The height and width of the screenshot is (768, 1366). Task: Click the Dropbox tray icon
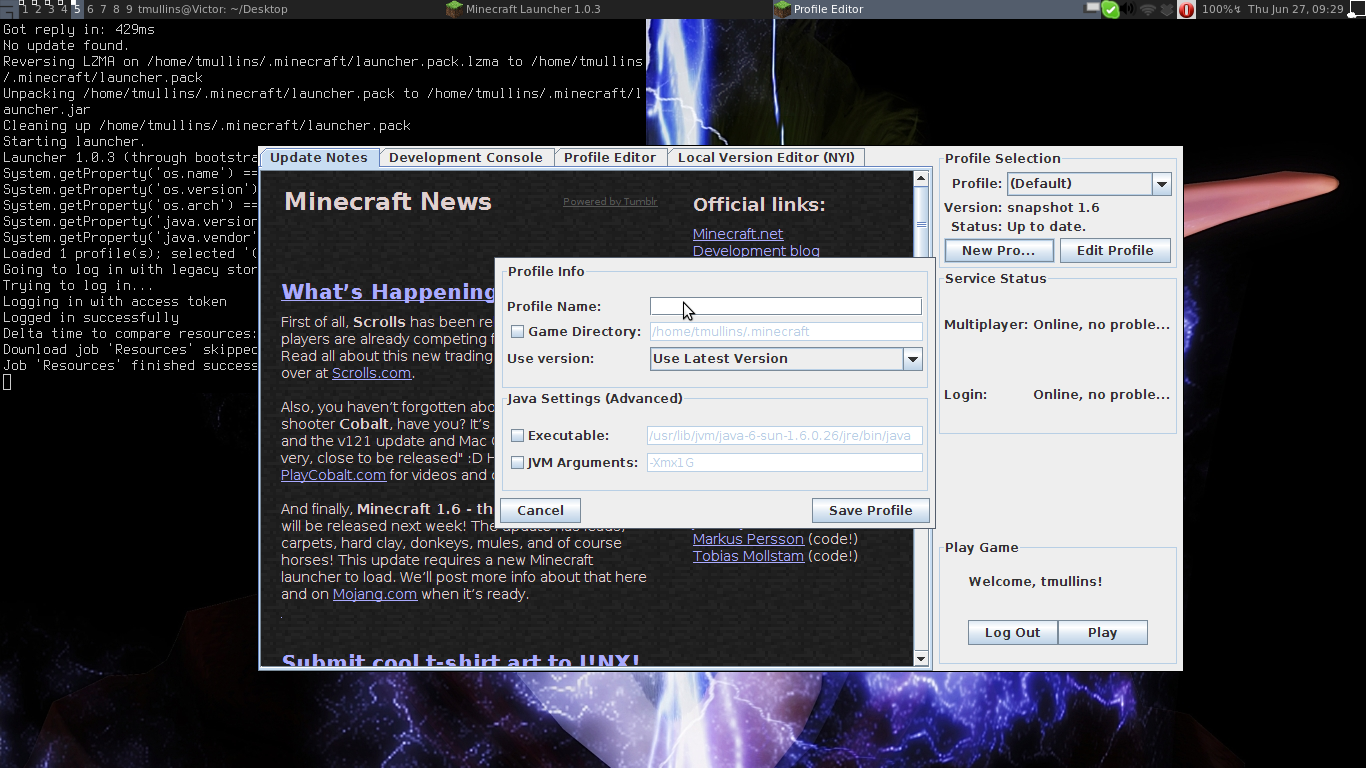1166,9
